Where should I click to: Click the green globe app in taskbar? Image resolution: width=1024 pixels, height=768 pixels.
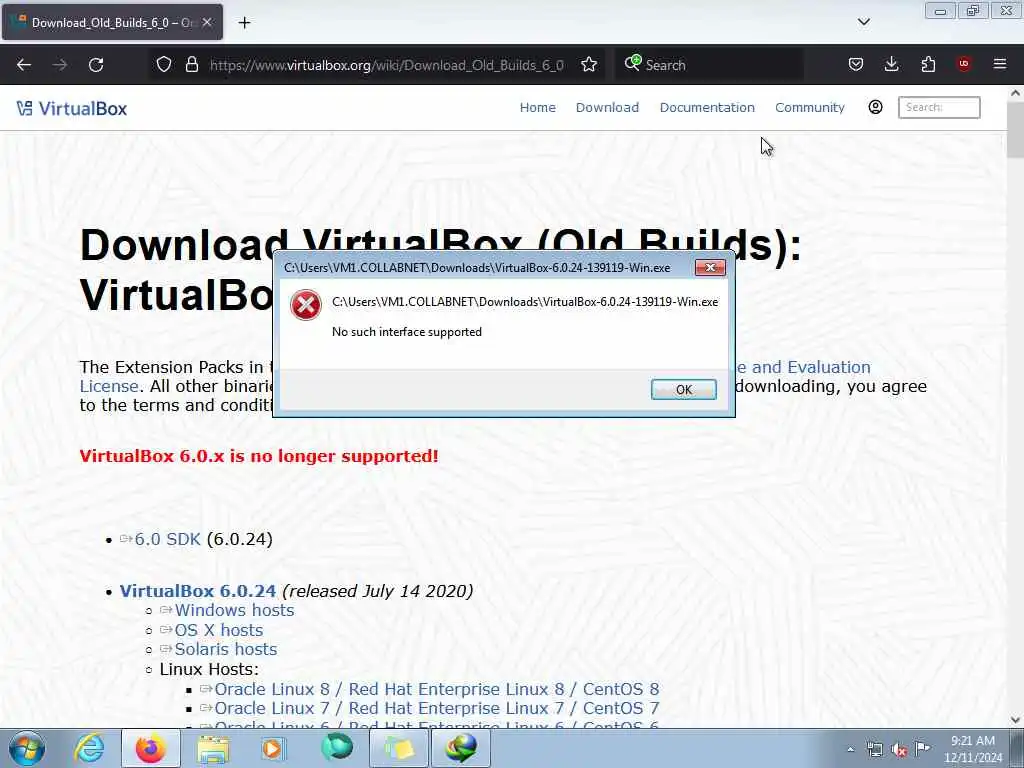tap(337, 748)
